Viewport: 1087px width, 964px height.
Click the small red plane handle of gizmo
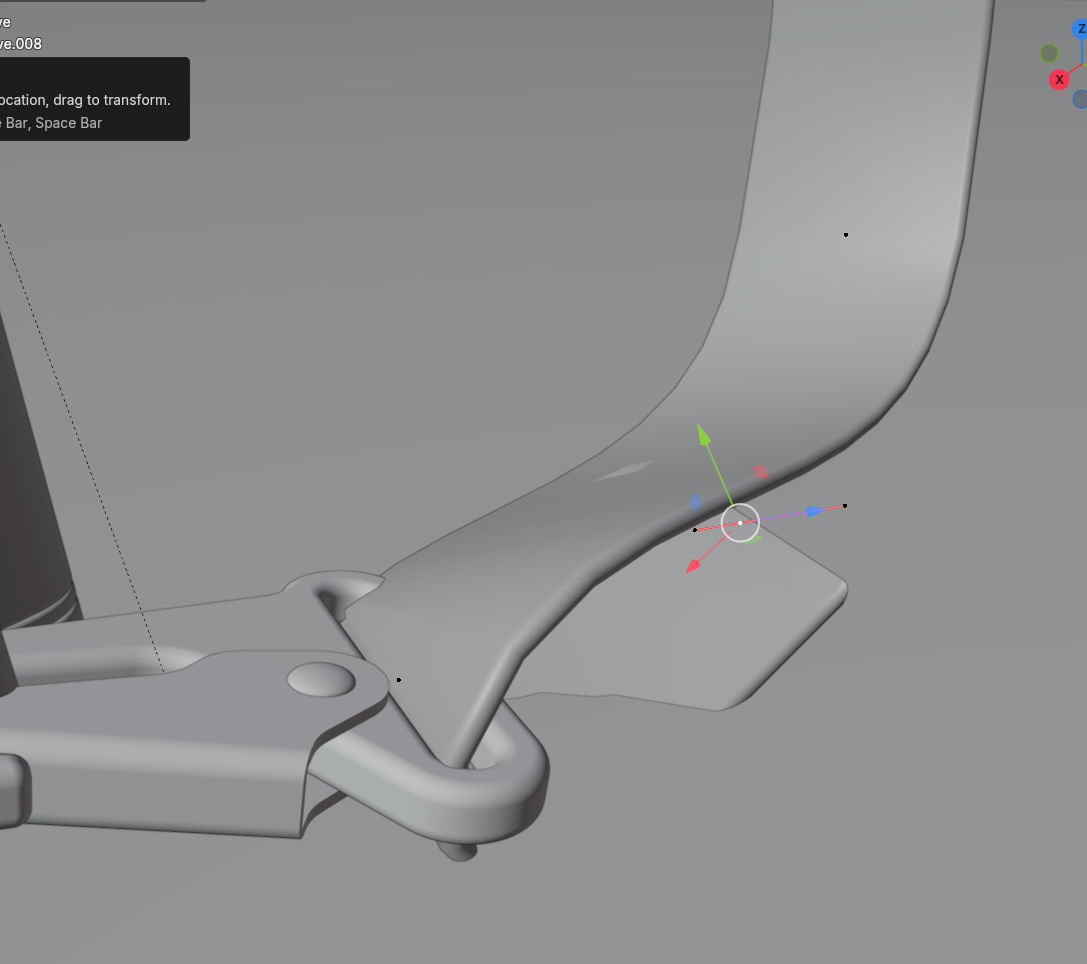pyautogui.click(x=760, y=472)
